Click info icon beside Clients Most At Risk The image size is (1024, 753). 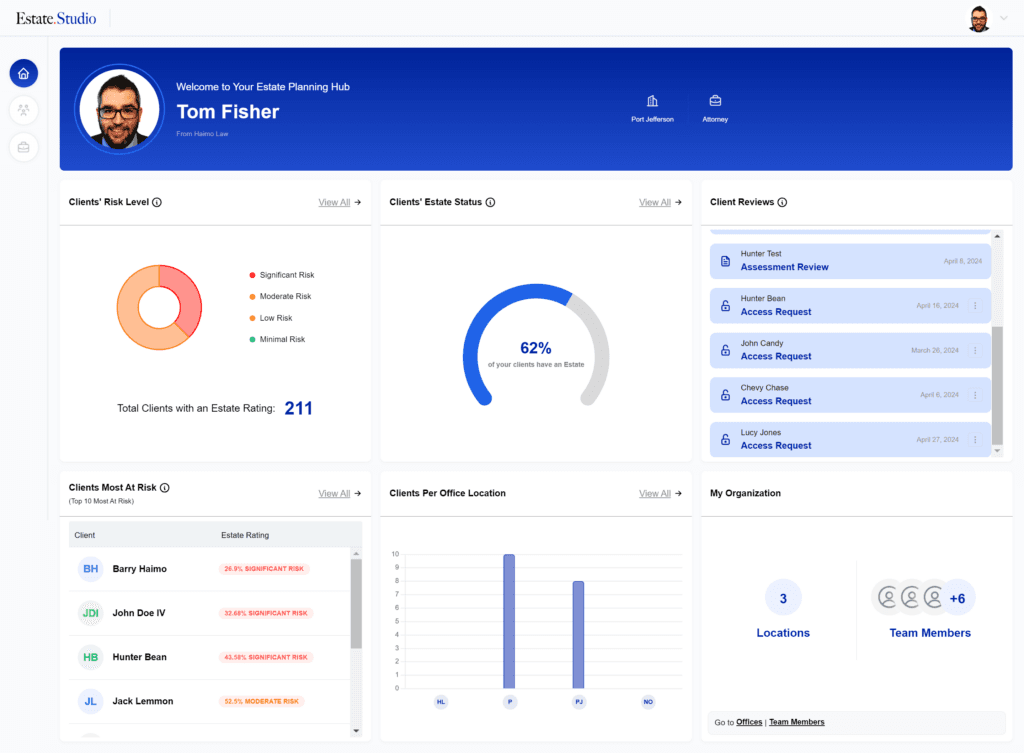pos(165,488)
